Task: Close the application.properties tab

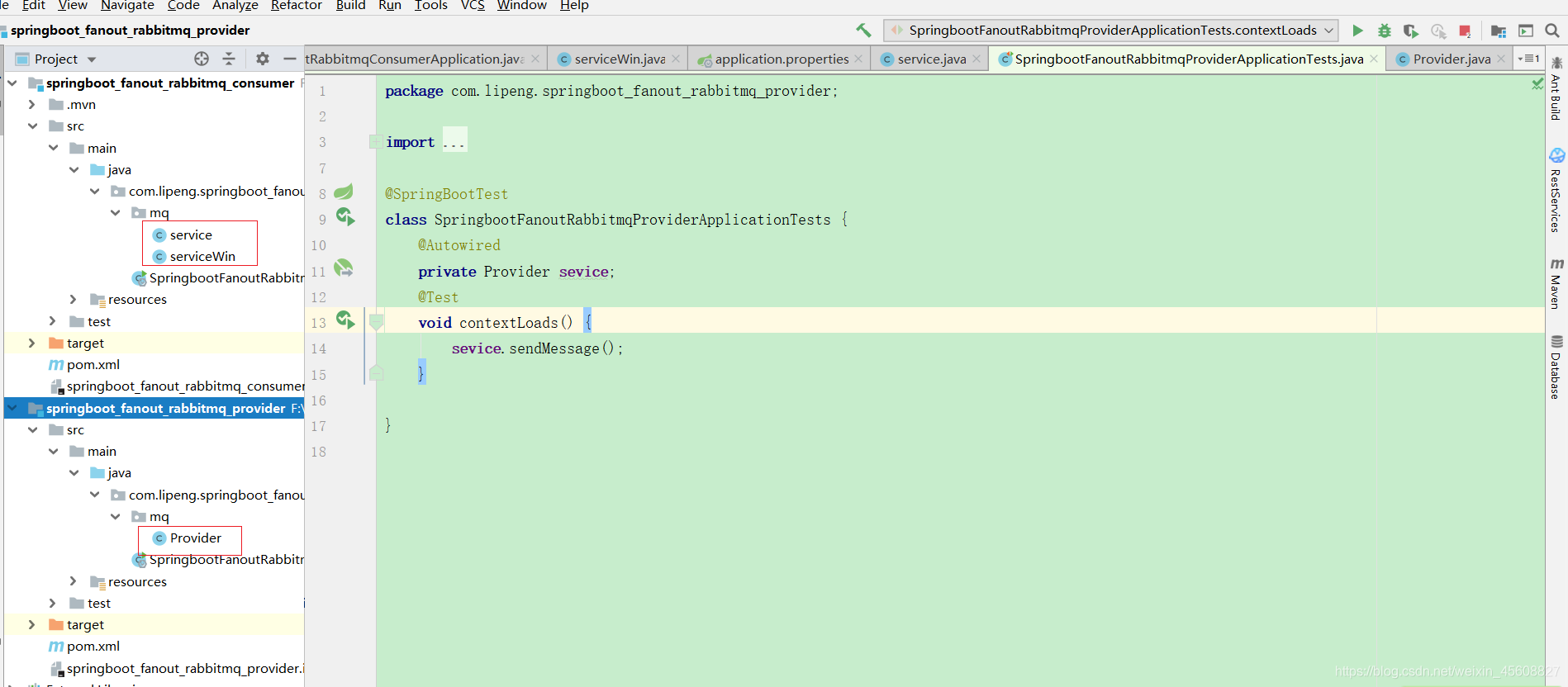Action: tap(858, 59)
